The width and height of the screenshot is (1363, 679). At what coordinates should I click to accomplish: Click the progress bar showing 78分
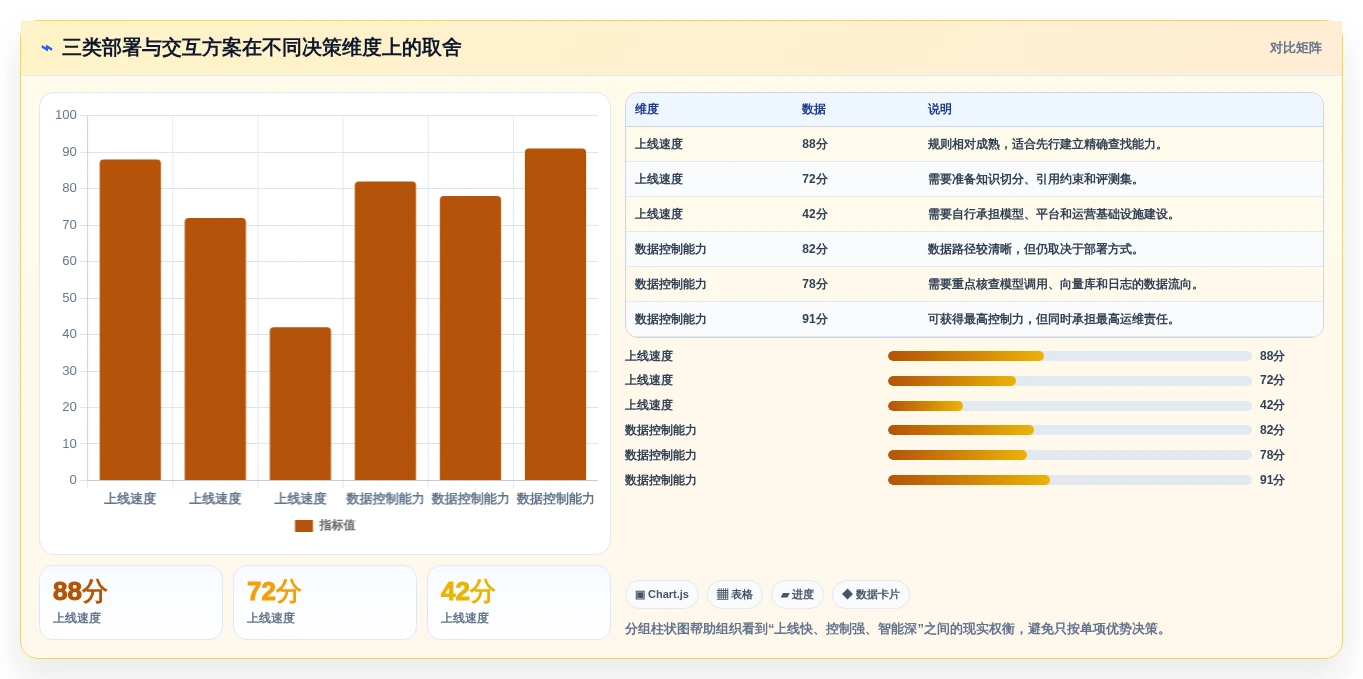click(1070, 455)
